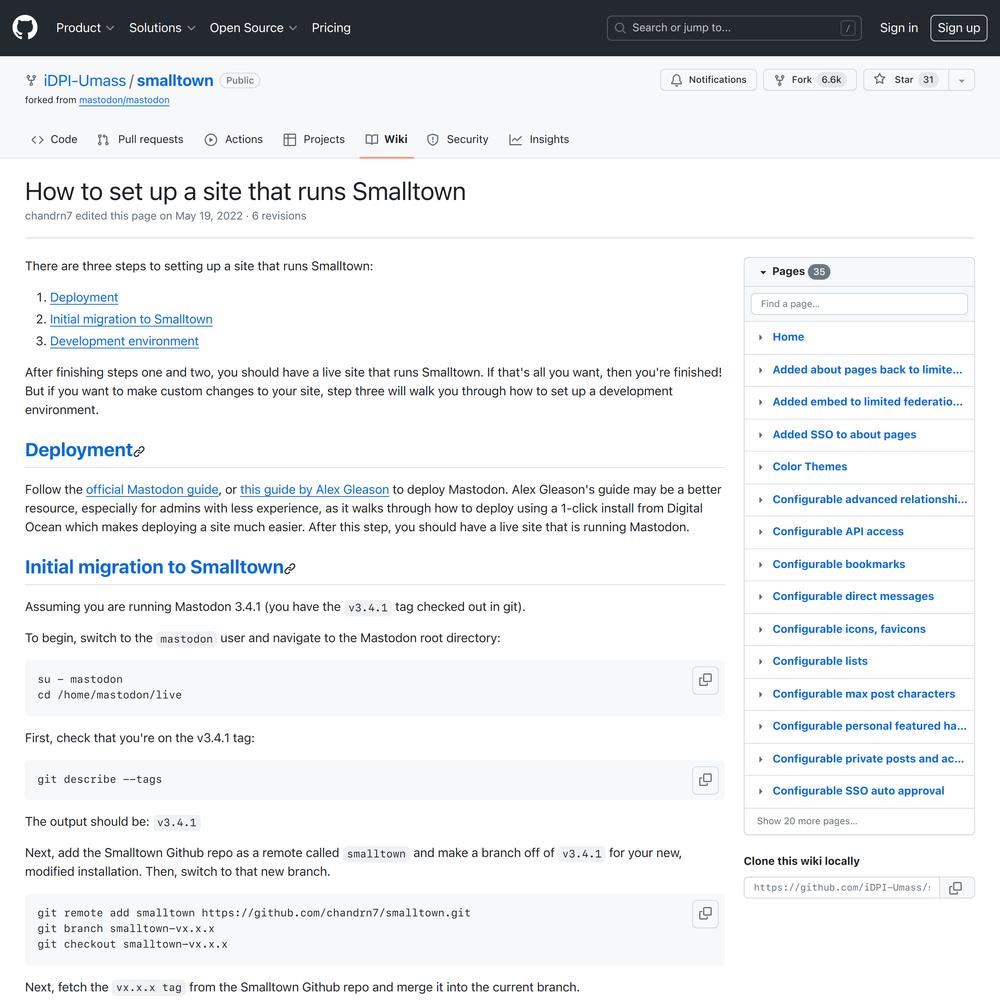This screenshot has width=1000, height=1000.
Task: Click the Sign in link
Action: [899, 28]
